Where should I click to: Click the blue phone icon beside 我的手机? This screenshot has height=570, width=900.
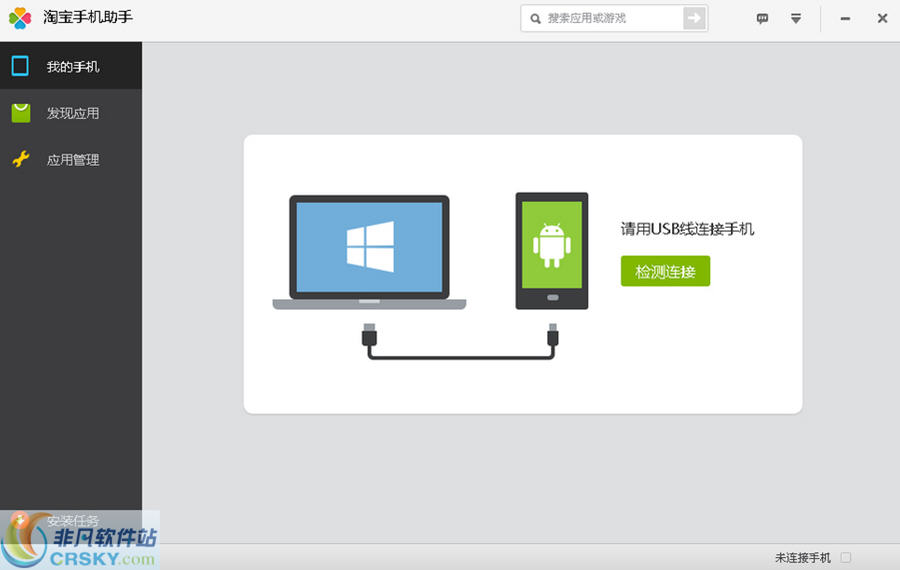tap(20, 66)
